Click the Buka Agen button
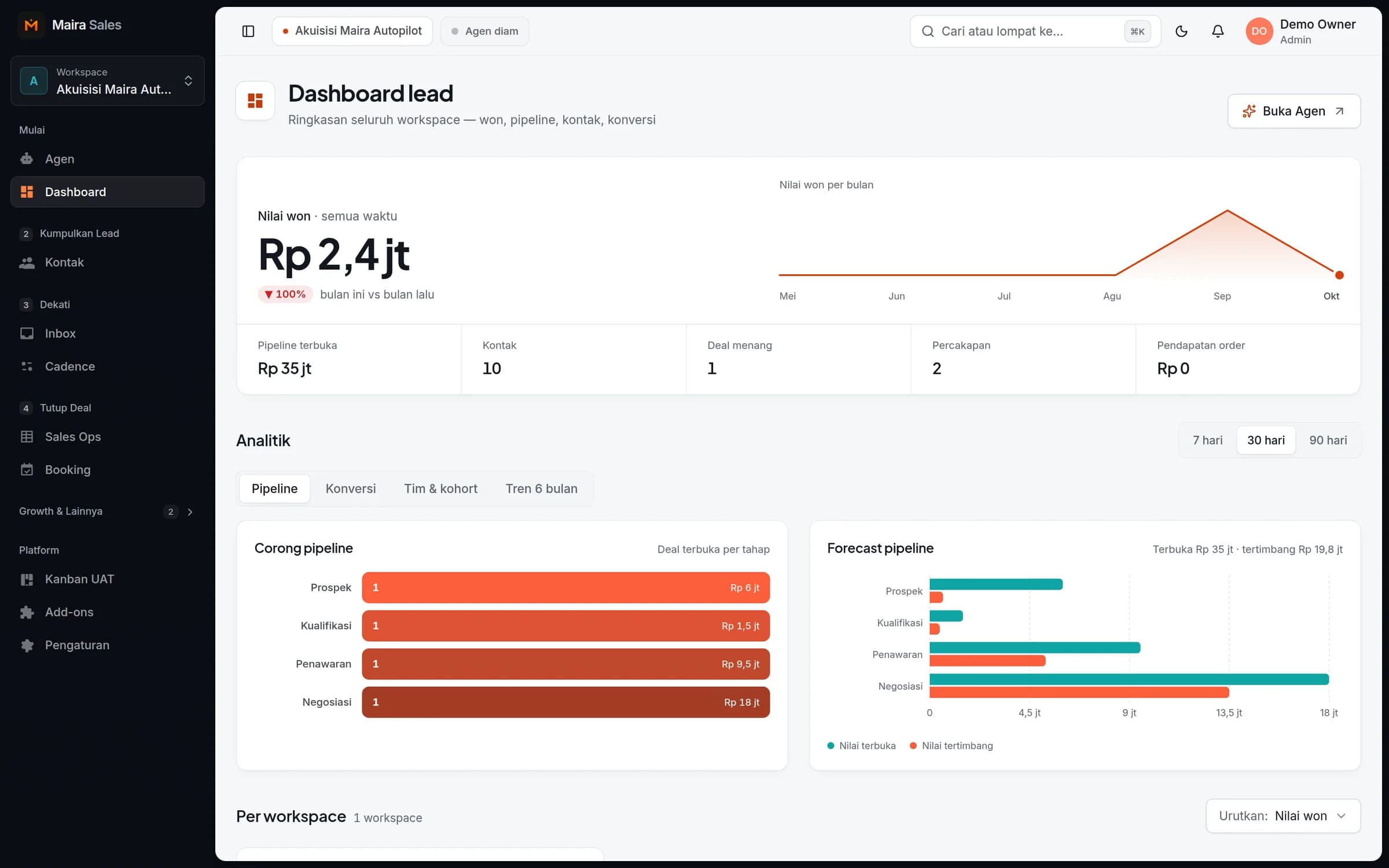The image size is (1389, 868). point(1294,111)
